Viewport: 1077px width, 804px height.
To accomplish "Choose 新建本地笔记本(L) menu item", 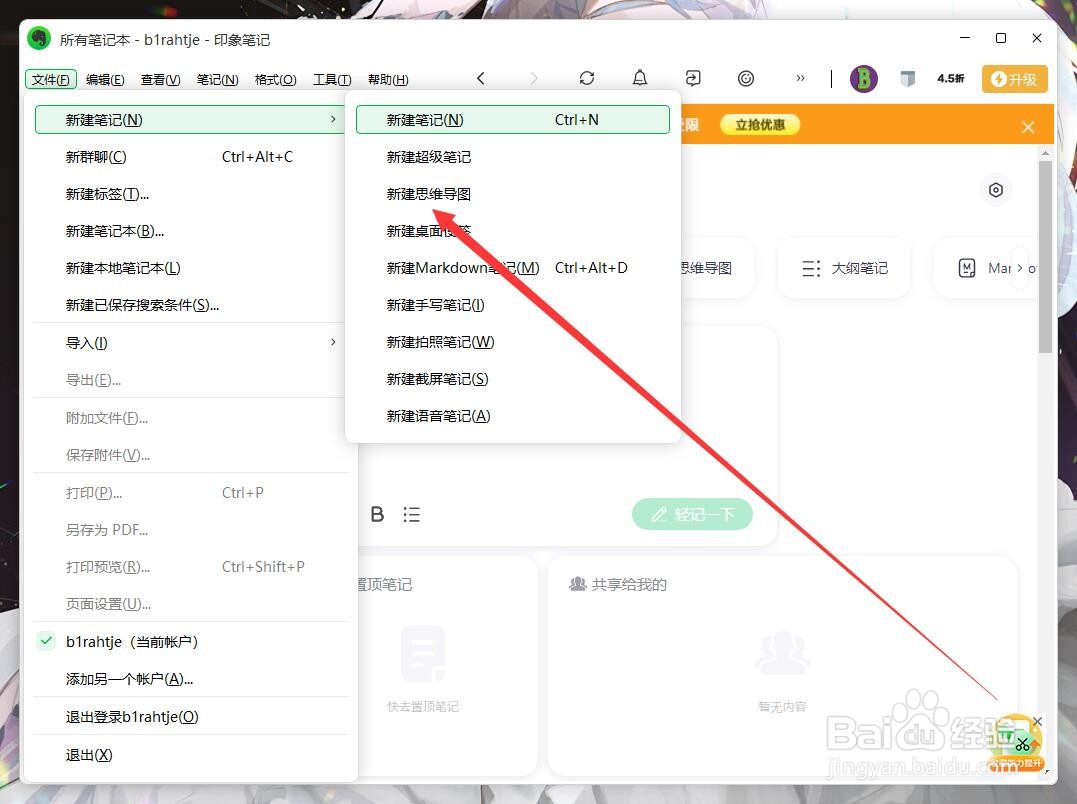I will 190,268.
